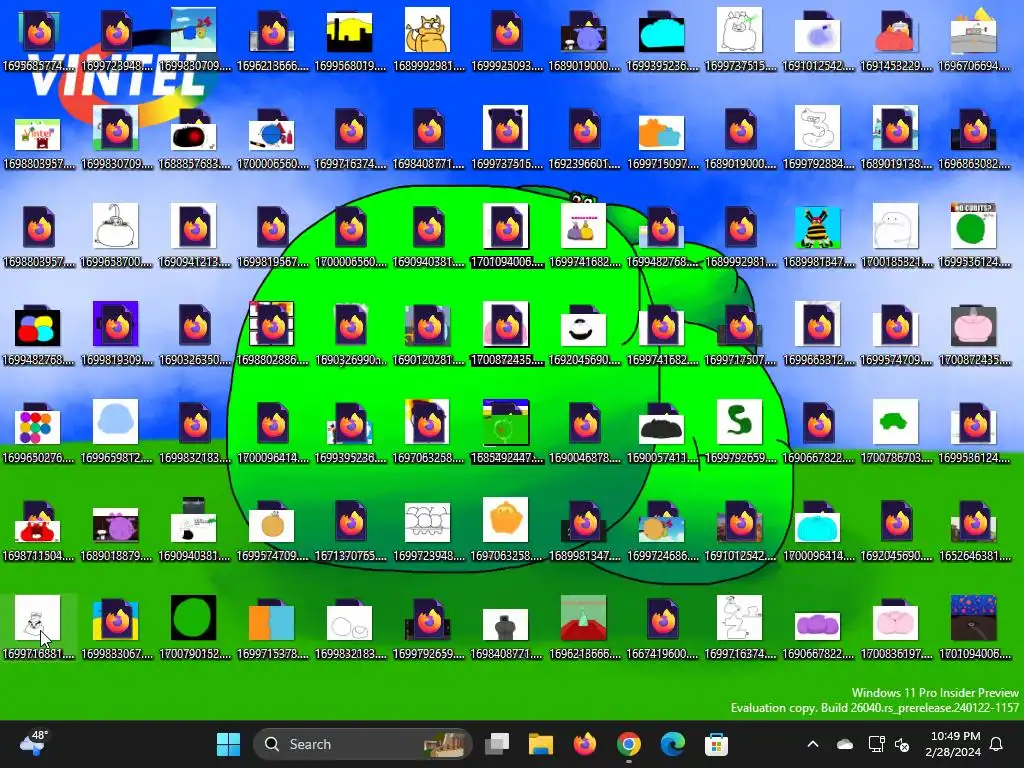
Task: Select Firefox file 1699925093
Action: [506, 40]
